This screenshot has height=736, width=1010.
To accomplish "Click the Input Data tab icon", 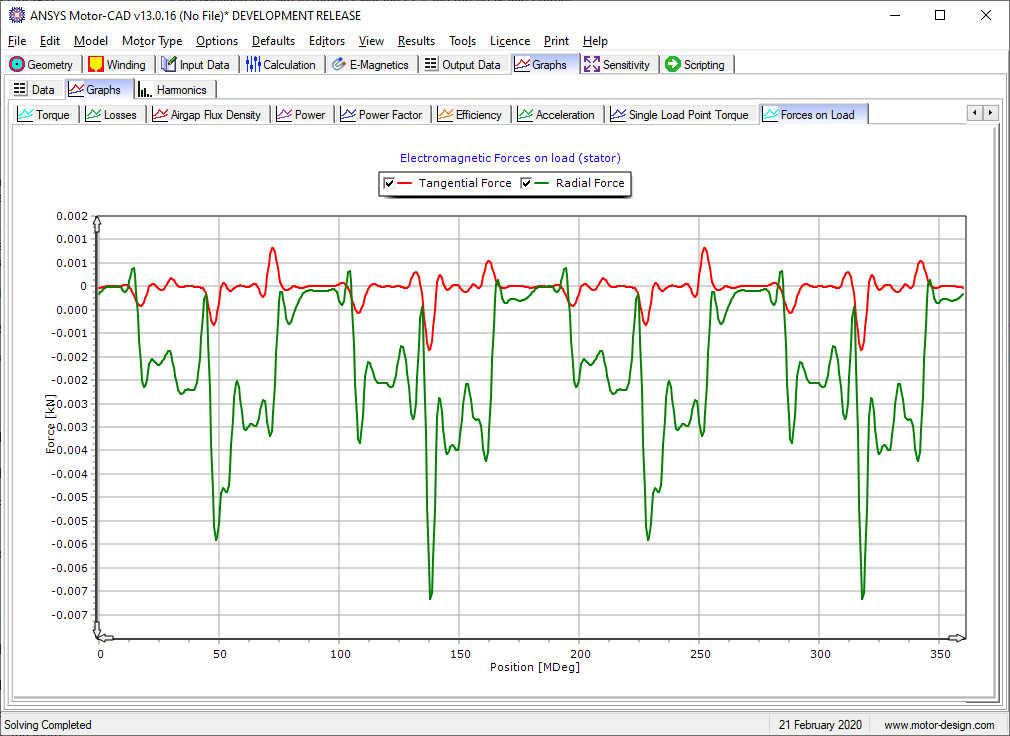I will (169, 64).
